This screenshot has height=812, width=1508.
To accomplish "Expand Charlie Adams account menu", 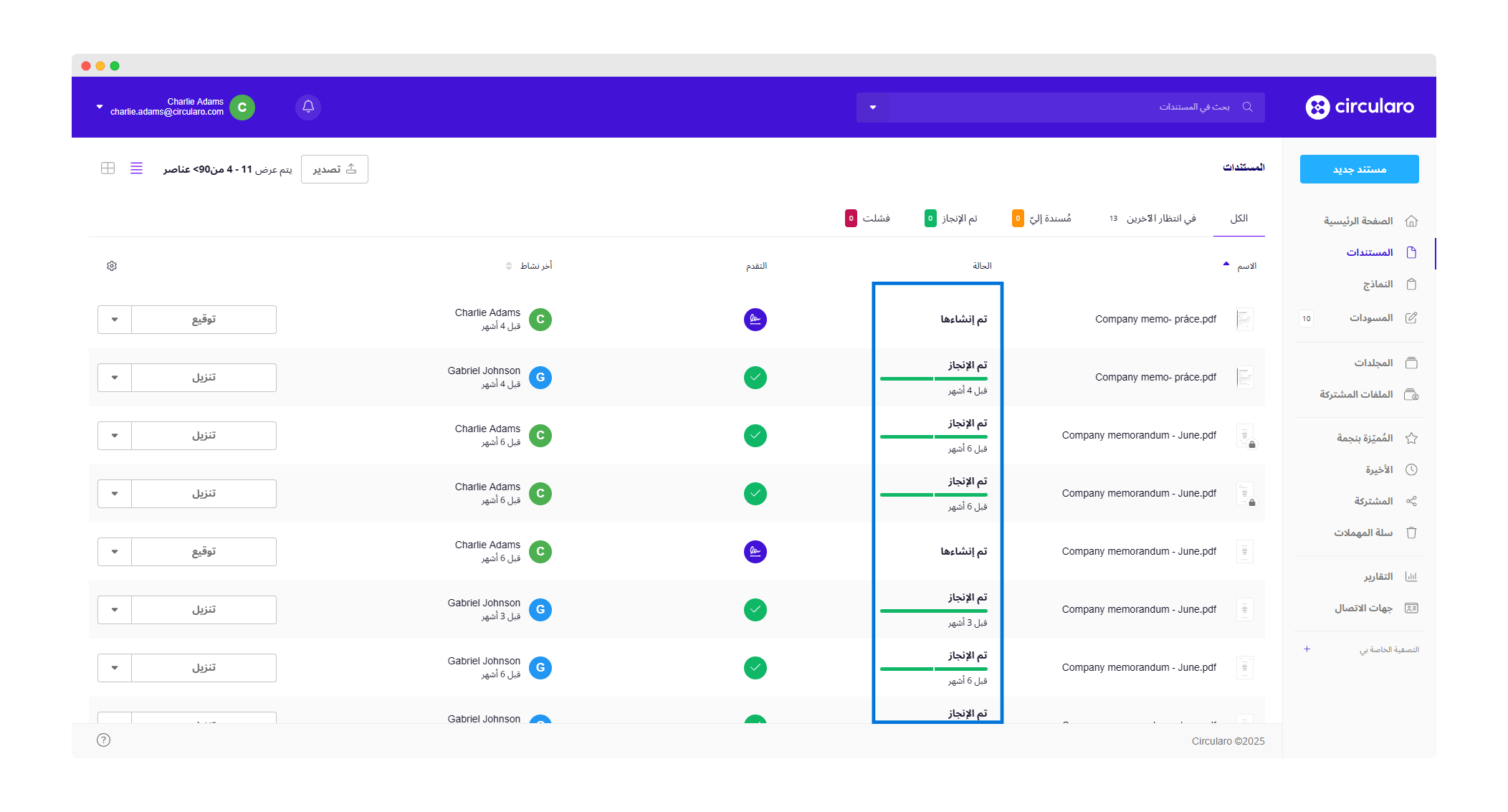I will click(100, 107).
